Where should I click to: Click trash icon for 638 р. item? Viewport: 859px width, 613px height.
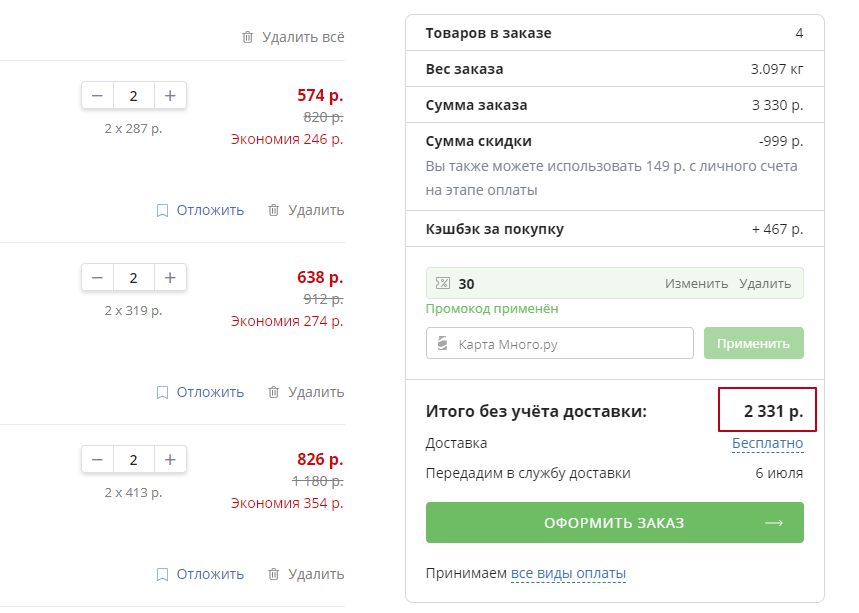click(273, 392)
